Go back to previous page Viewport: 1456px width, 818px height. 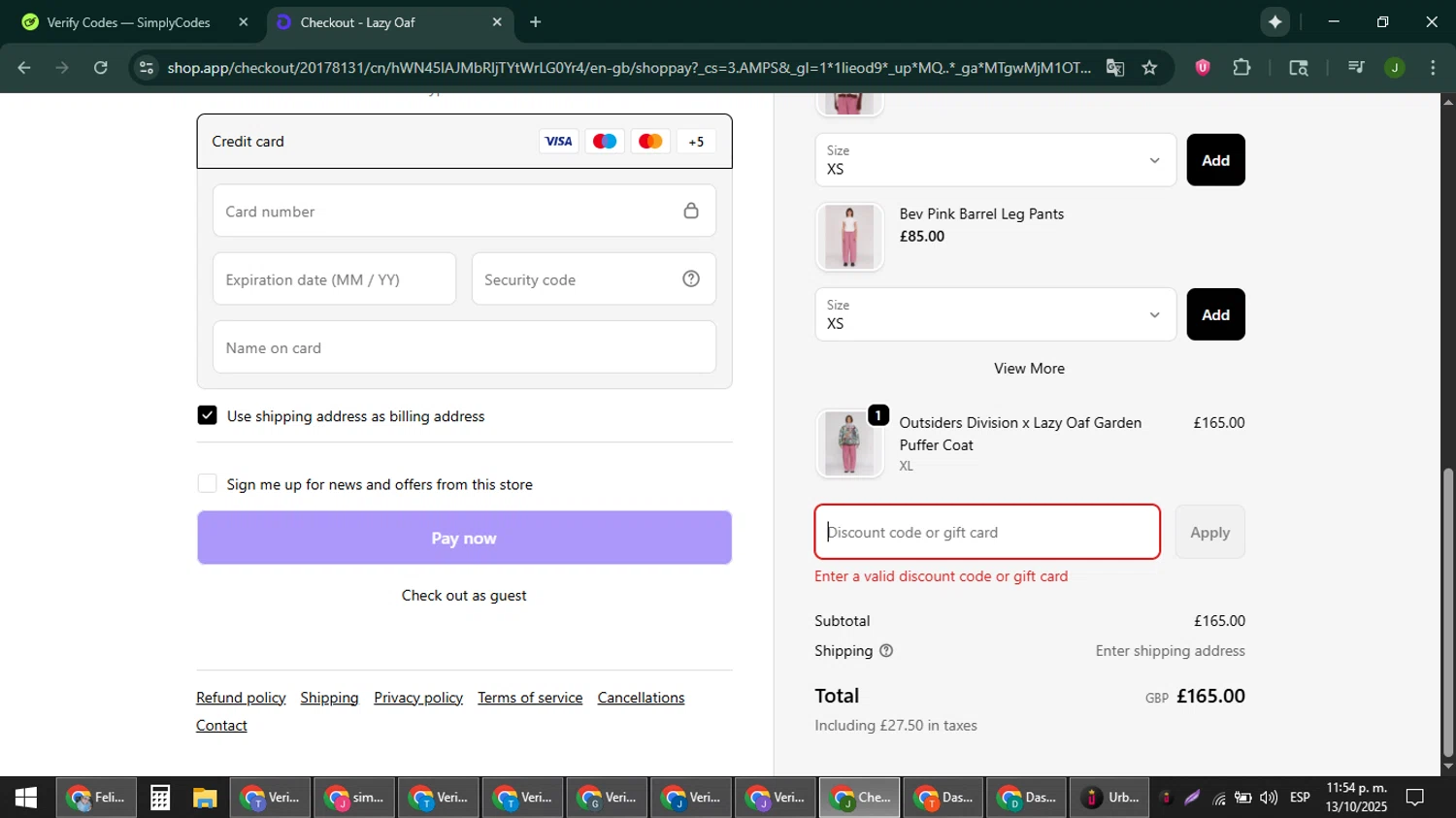(24, 67)
